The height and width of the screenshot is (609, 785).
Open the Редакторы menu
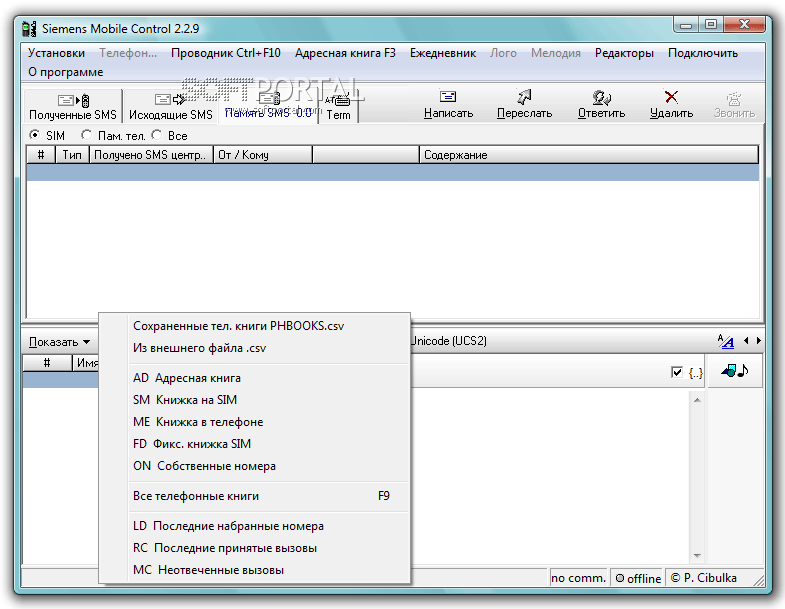pos(624,53)
